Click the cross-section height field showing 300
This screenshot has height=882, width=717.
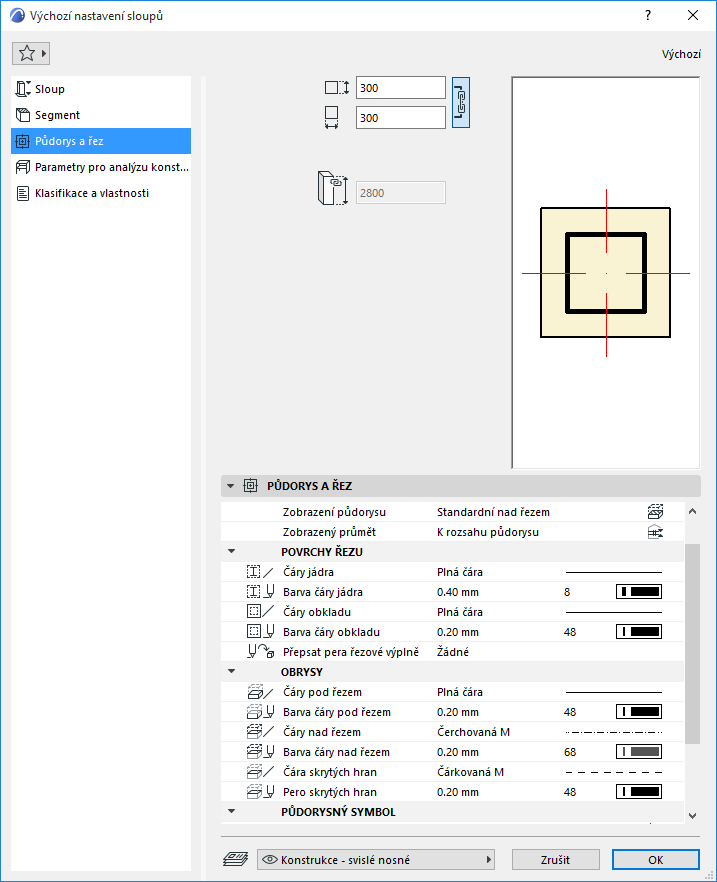pyautogui.click(x=400, y=88)
